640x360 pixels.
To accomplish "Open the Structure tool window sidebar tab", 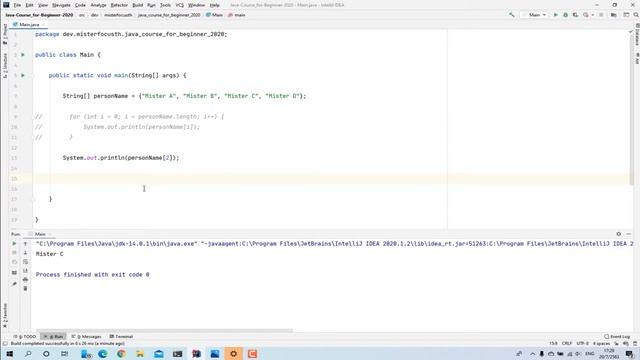I will [5, 65].
